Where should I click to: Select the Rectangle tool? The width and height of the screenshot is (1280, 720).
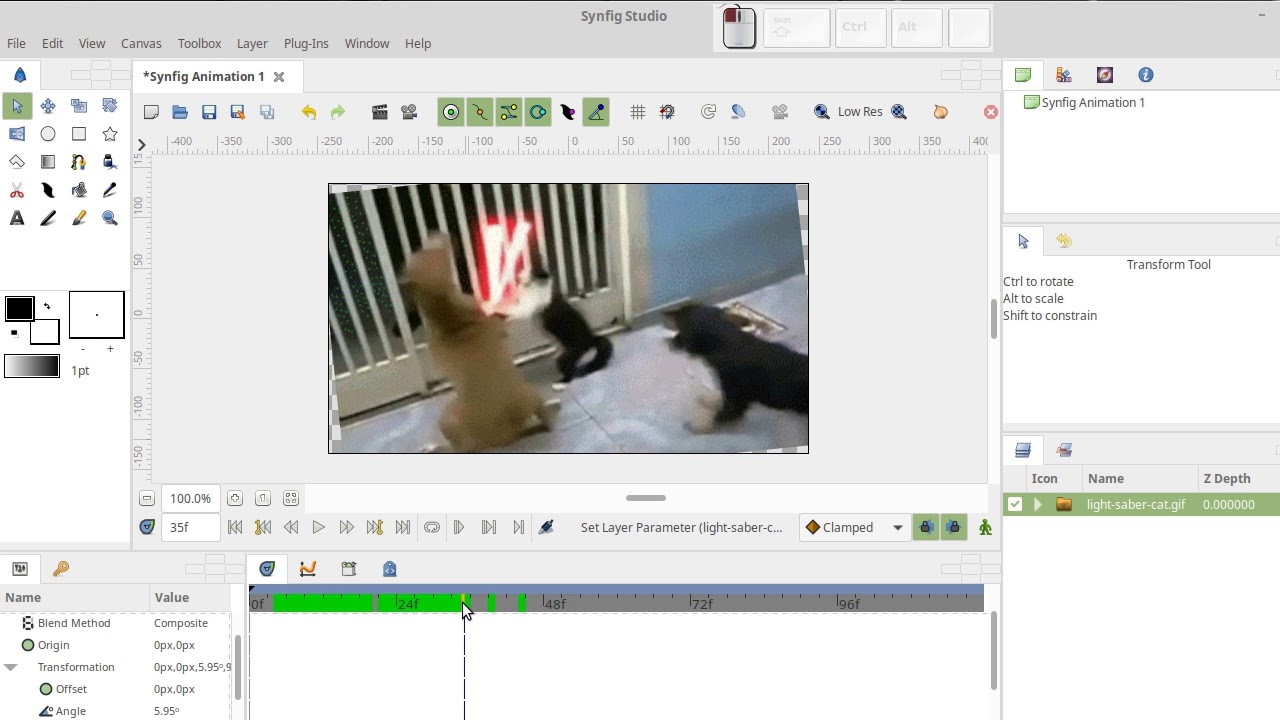(78, 133)
